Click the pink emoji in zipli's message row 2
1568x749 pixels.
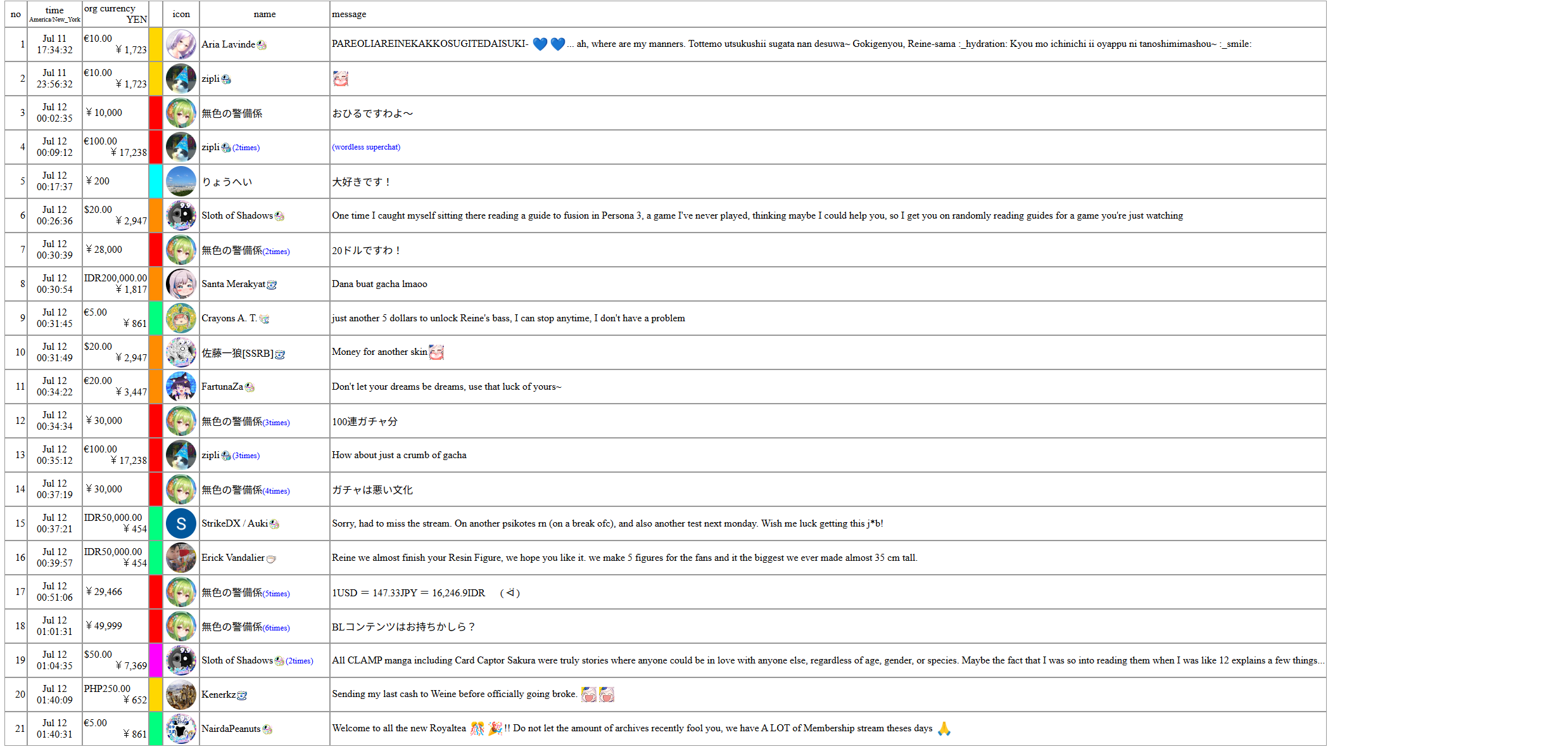(341, 79)
